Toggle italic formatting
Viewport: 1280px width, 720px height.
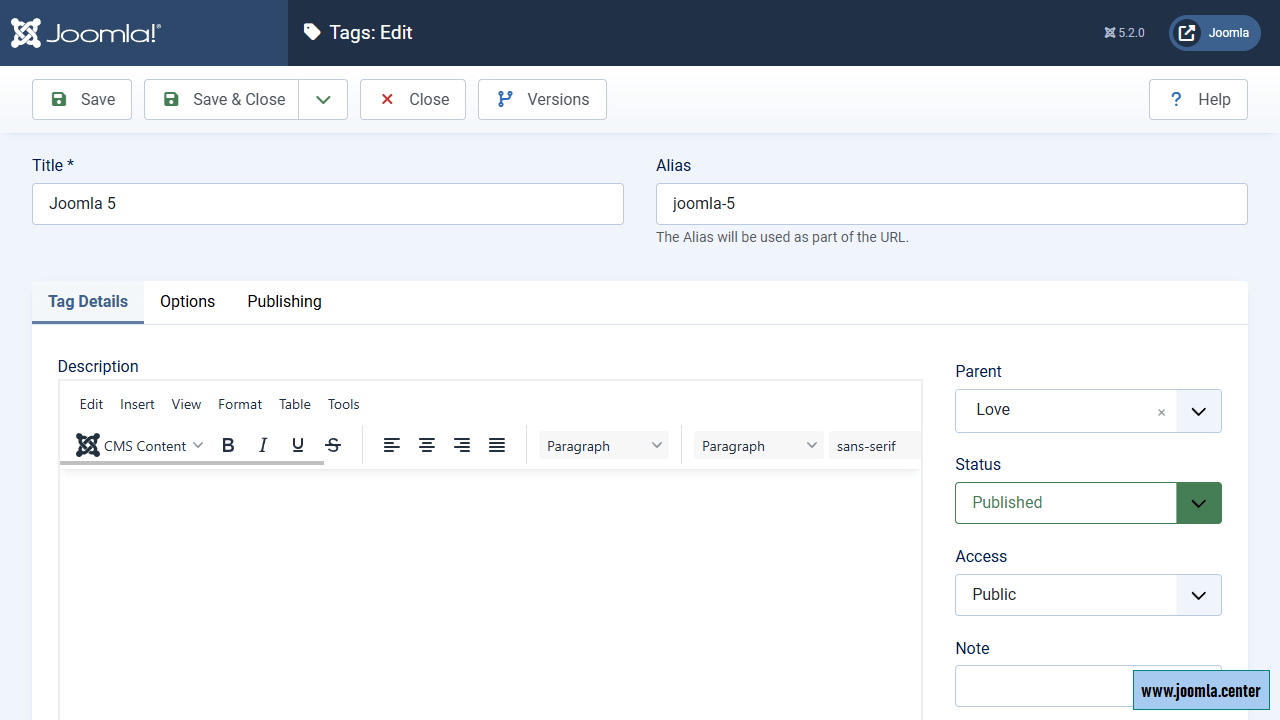(x=263, y=445)
